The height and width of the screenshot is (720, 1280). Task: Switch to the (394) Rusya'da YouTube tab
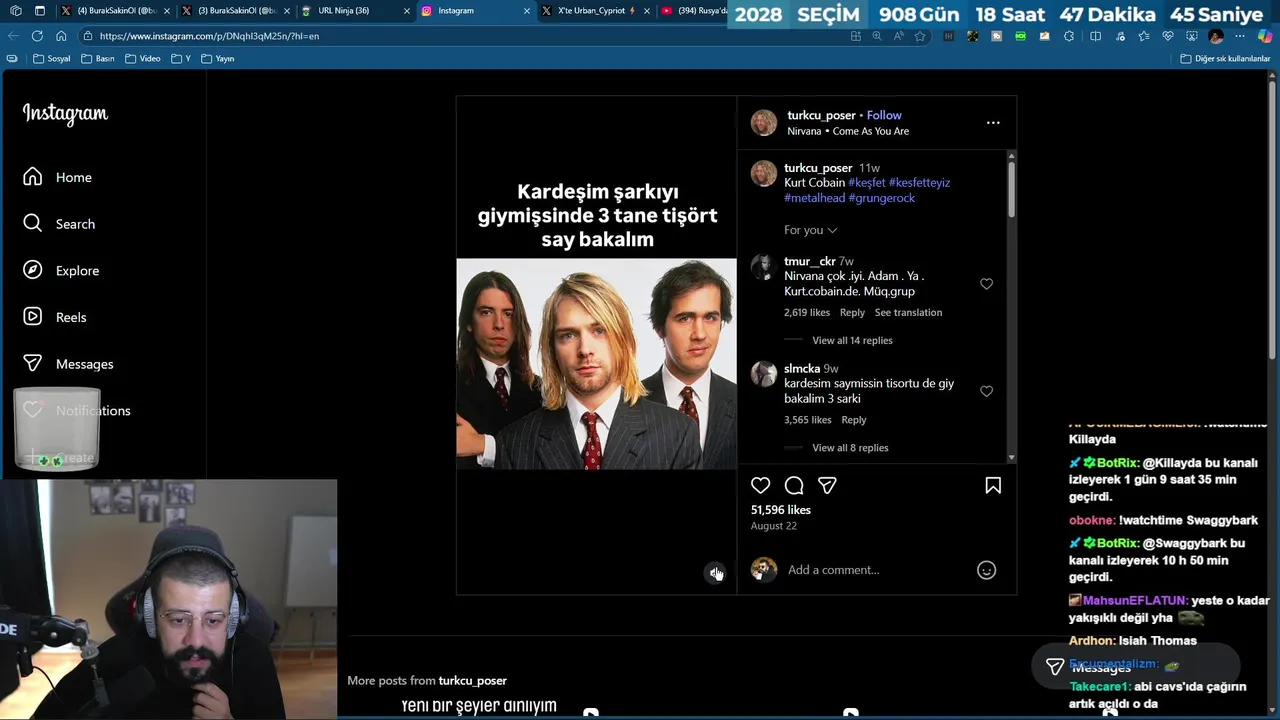pos(695,11)
